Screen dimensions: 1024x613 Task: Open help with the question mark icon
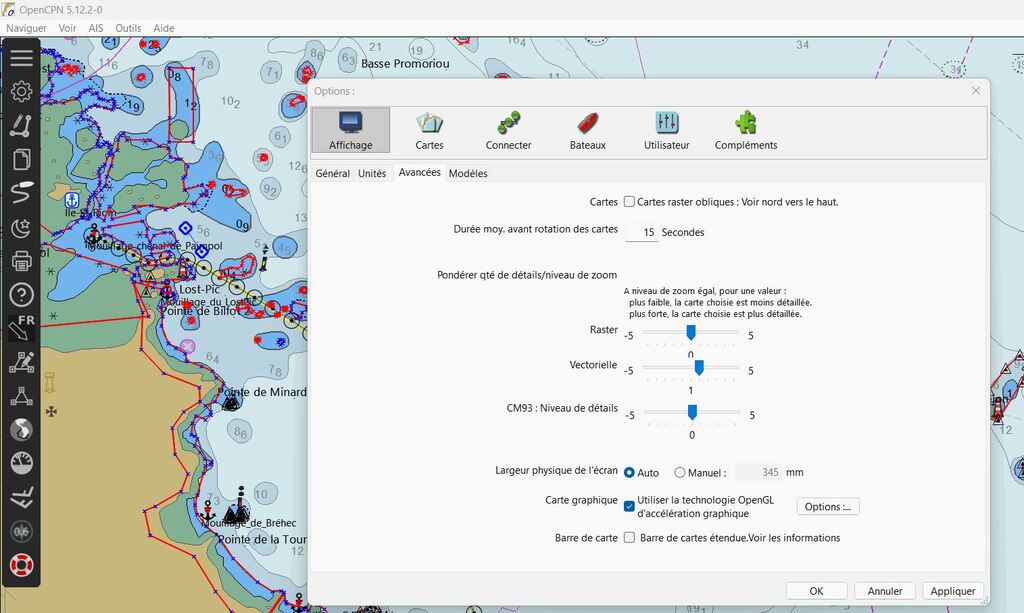tap(21, 295)
